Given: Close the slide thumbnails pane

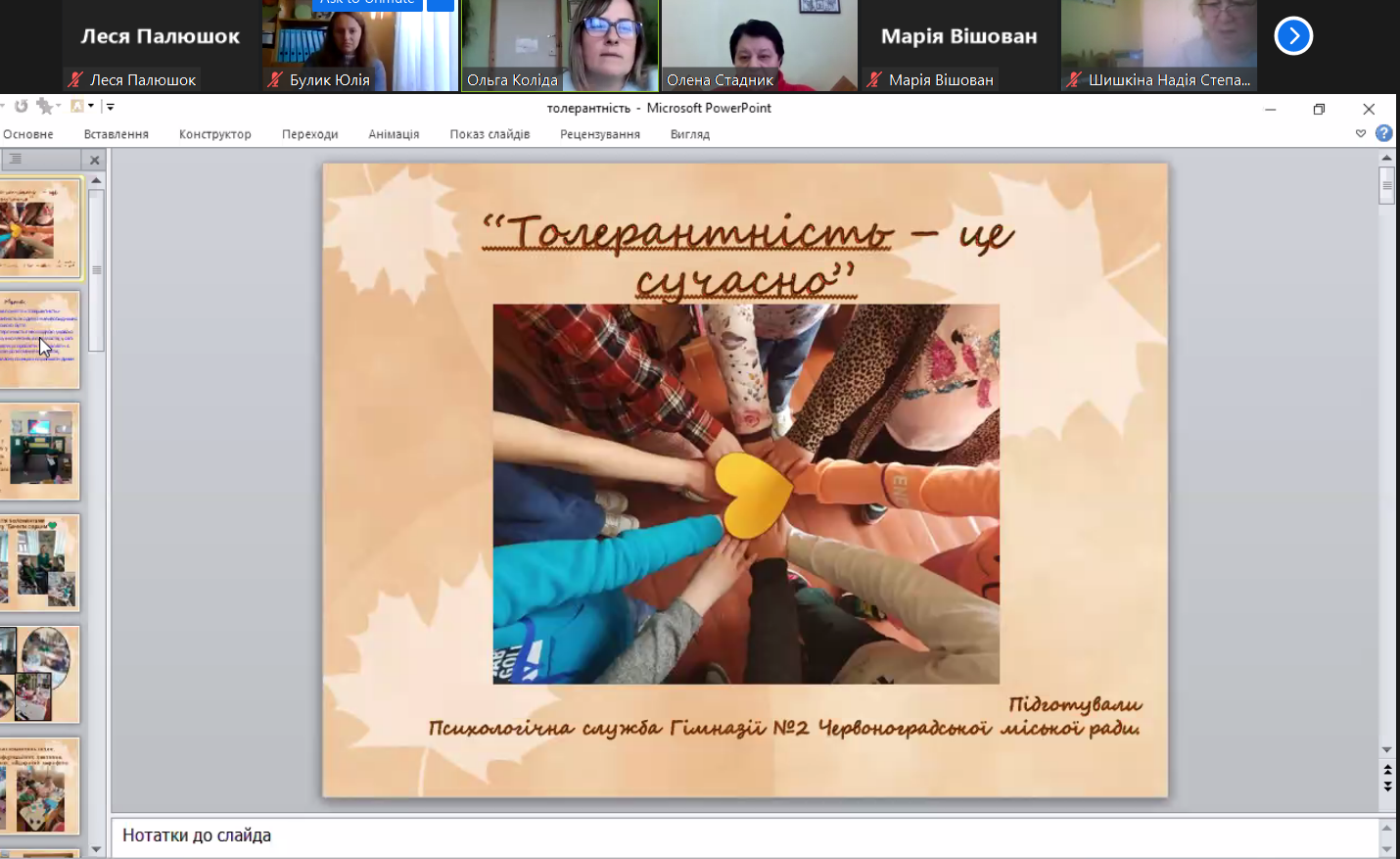Looking at the screenshot, I should click(95, 160).
